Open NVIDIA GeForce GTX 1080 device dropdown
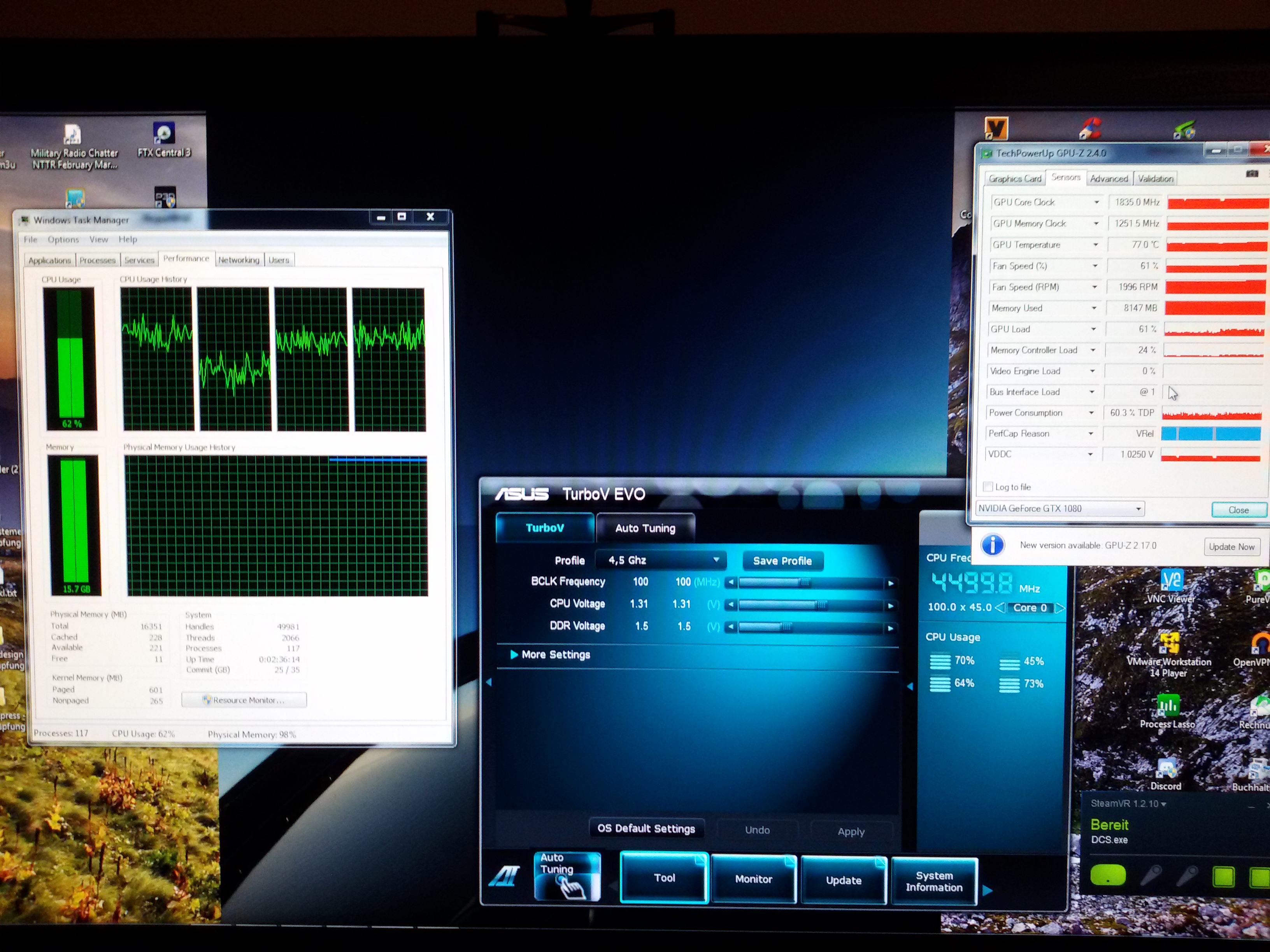The width and height of the screenshot is (1270, 952). click(1060, 508)
